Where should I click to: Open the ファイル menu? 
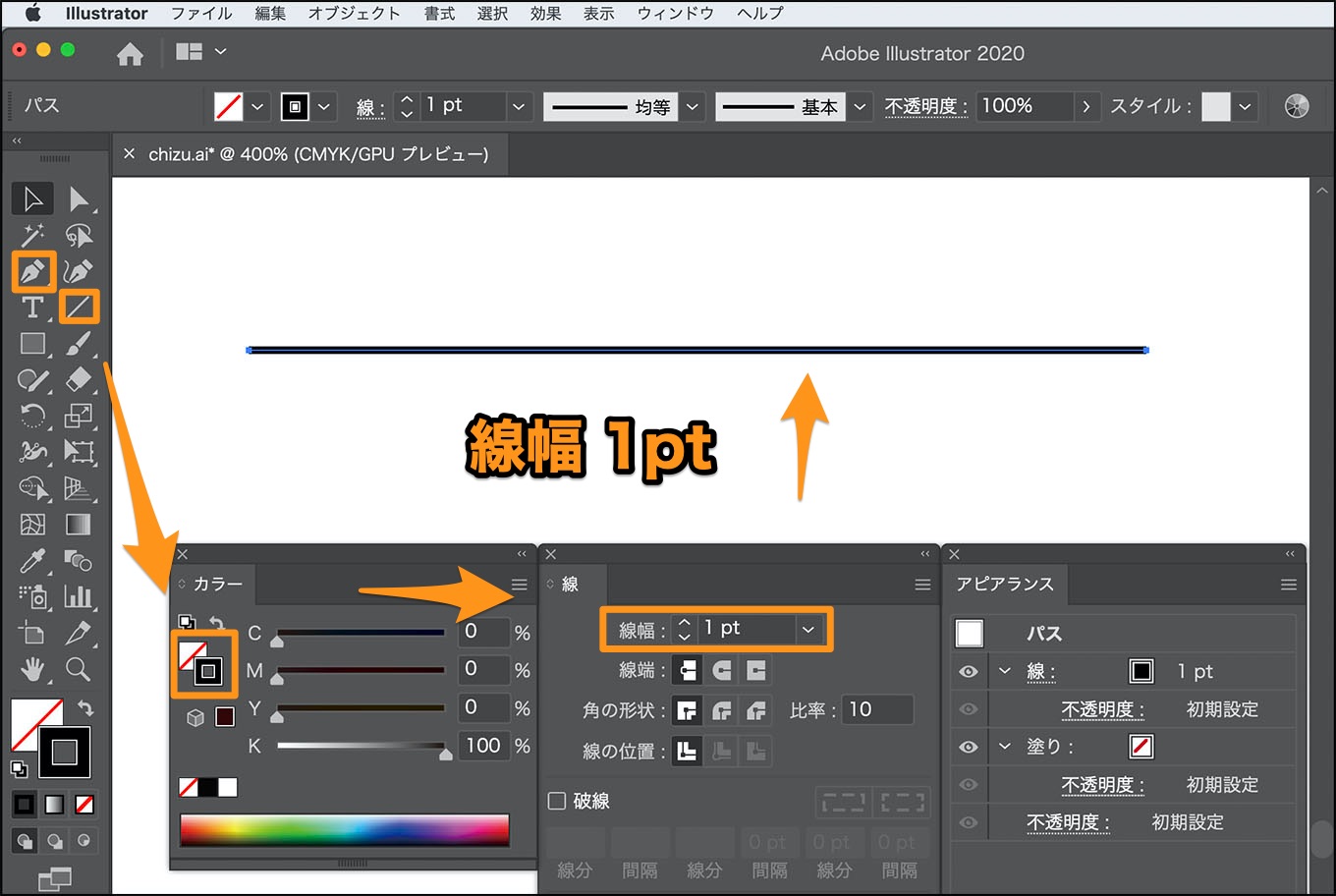201,14
